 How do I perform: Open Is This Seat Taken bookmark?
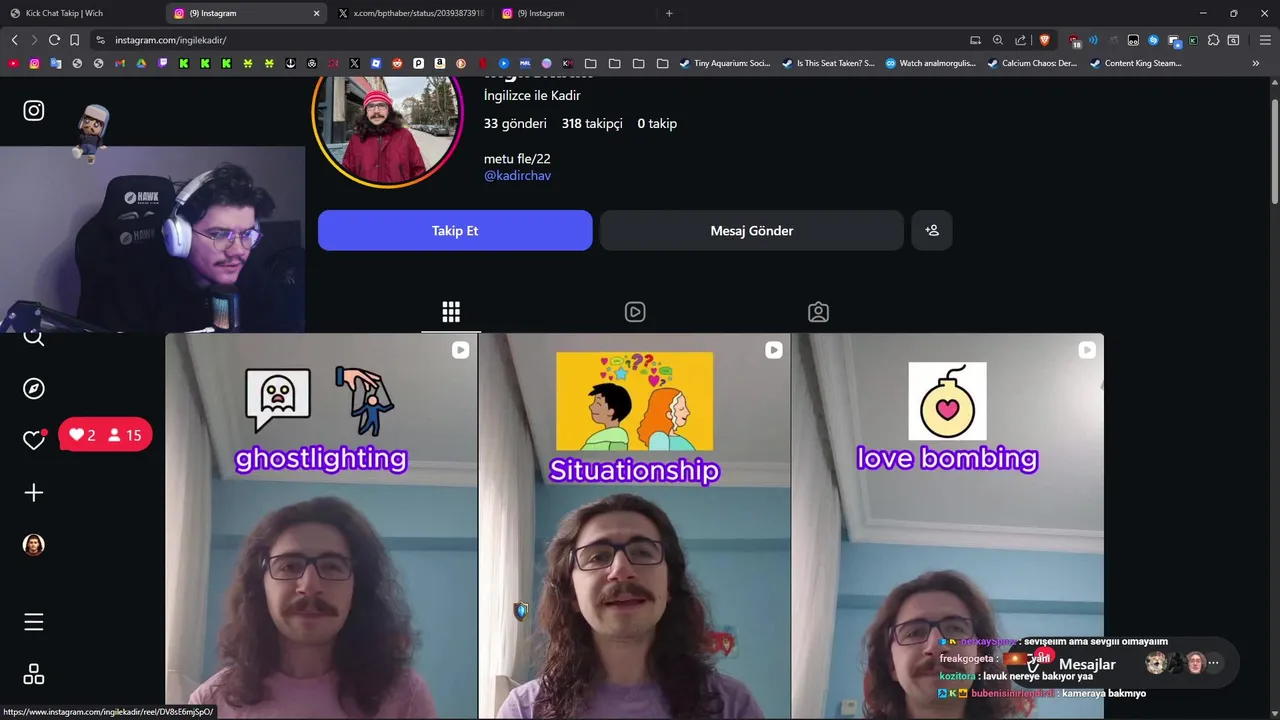pos(828,63)
